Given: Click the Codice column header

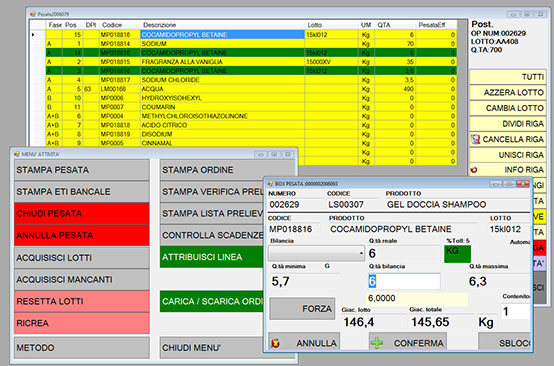Looking at the screenshot, I should coord(120,25).
